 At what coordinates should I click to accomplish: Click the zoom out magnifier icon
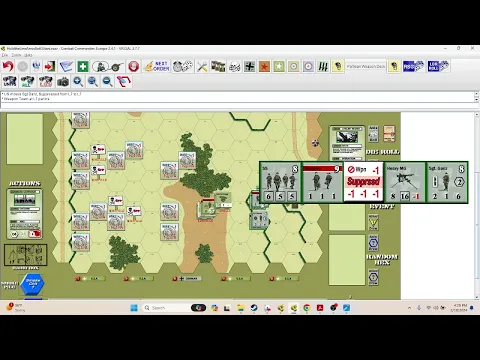point(107,81)
